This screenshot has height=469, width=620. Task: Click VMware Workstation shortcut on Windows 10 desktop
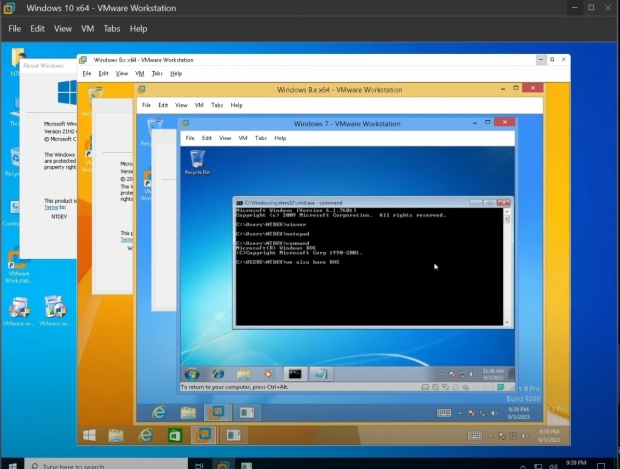tap(19, 266)
